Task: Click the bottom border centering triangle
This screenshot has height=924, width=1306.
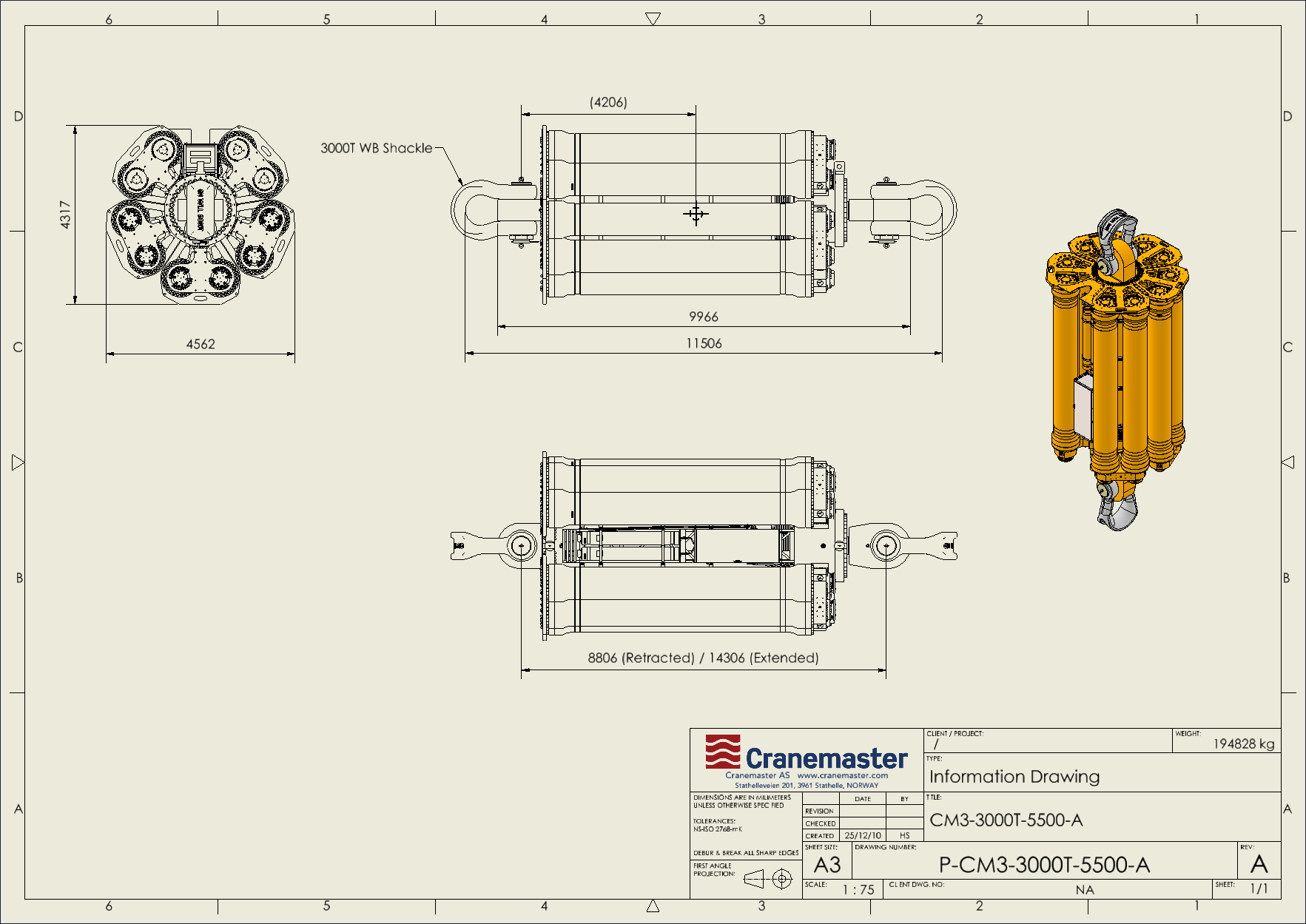Action: click(653, 906)
